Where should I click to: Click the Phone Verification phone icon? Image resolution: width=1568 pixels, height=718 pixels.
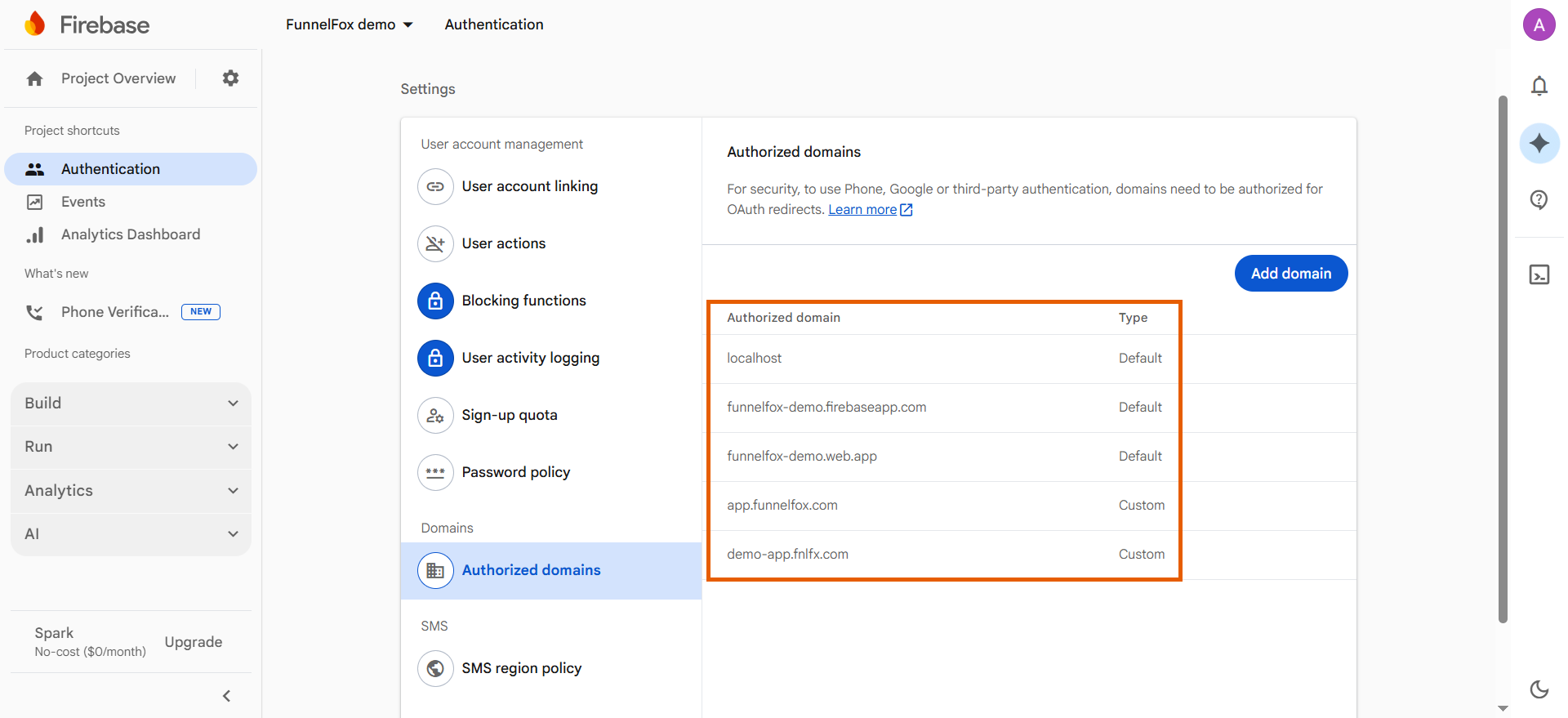click(x=35, y=312)
